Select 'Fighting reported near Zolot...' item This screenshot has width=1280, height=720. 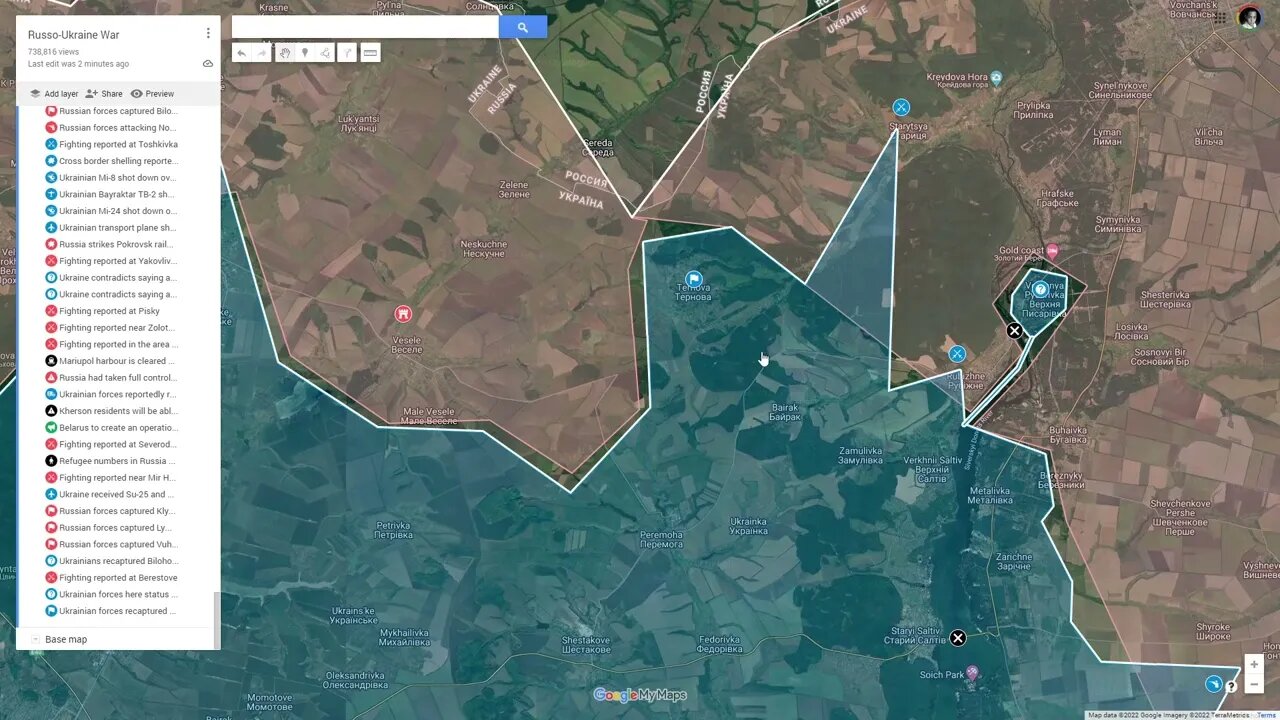tap(111, 328)
